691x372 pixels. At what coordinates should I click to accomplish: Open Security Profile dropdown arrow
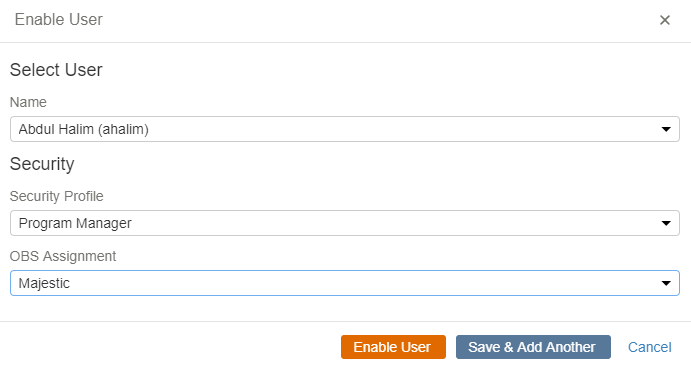666,223
